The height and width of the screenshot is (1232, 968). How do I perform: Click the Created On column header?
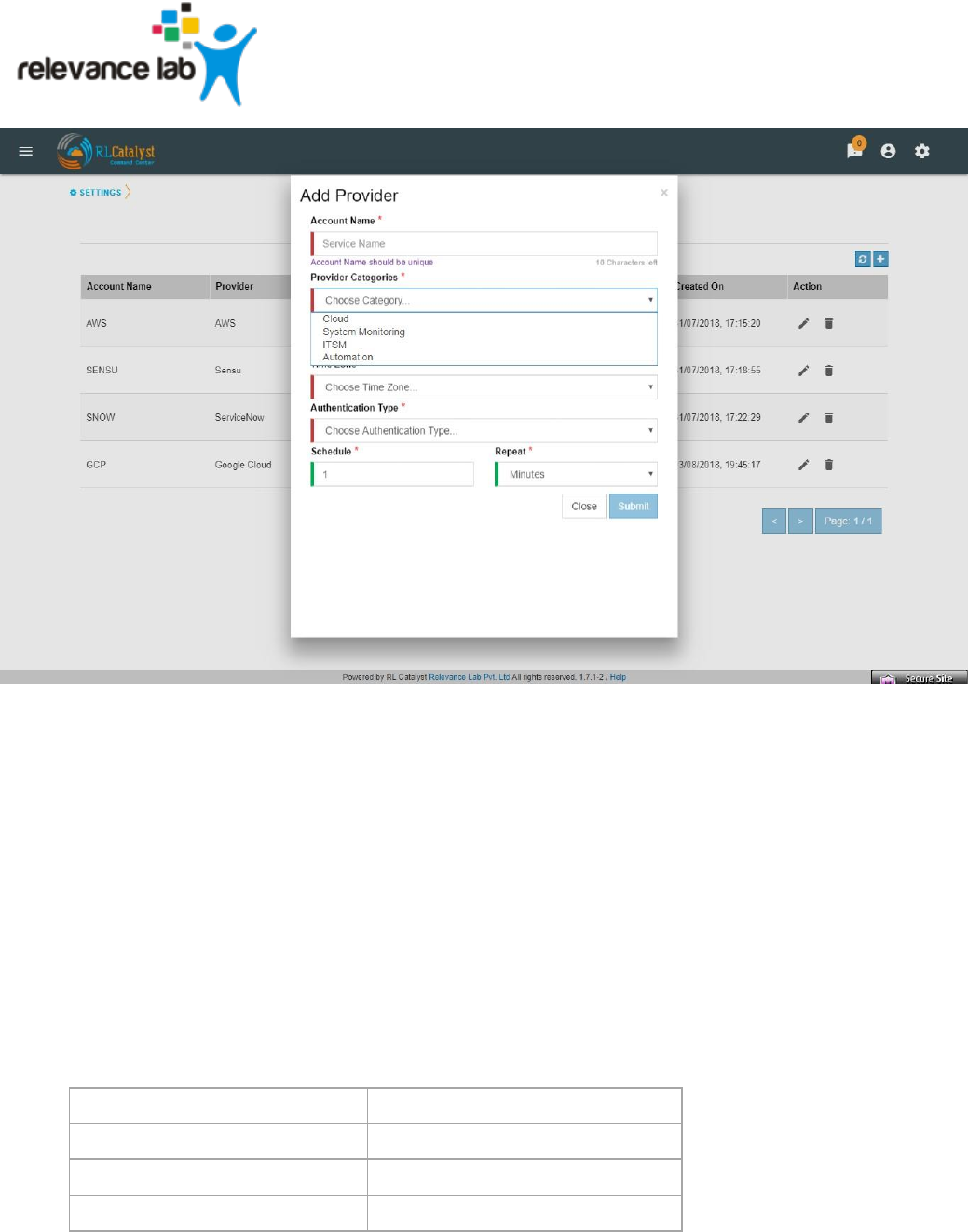click(701, 287)
